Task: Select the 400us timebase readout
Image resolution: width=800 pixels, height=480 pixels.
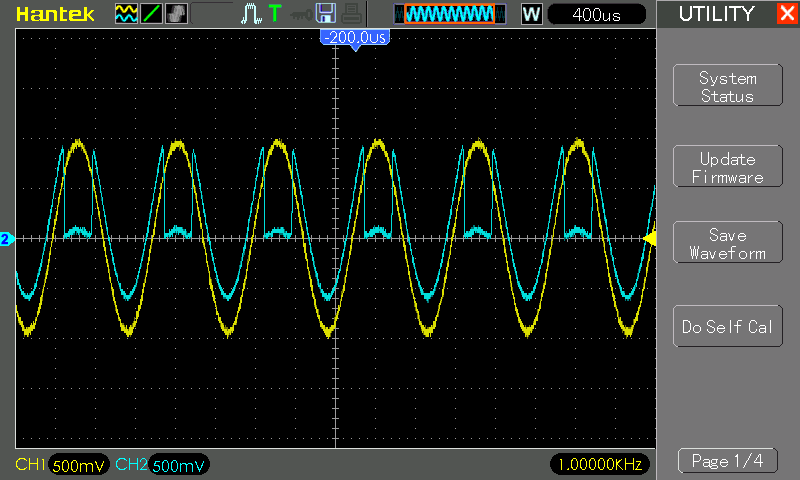Action: coord(596,14)
